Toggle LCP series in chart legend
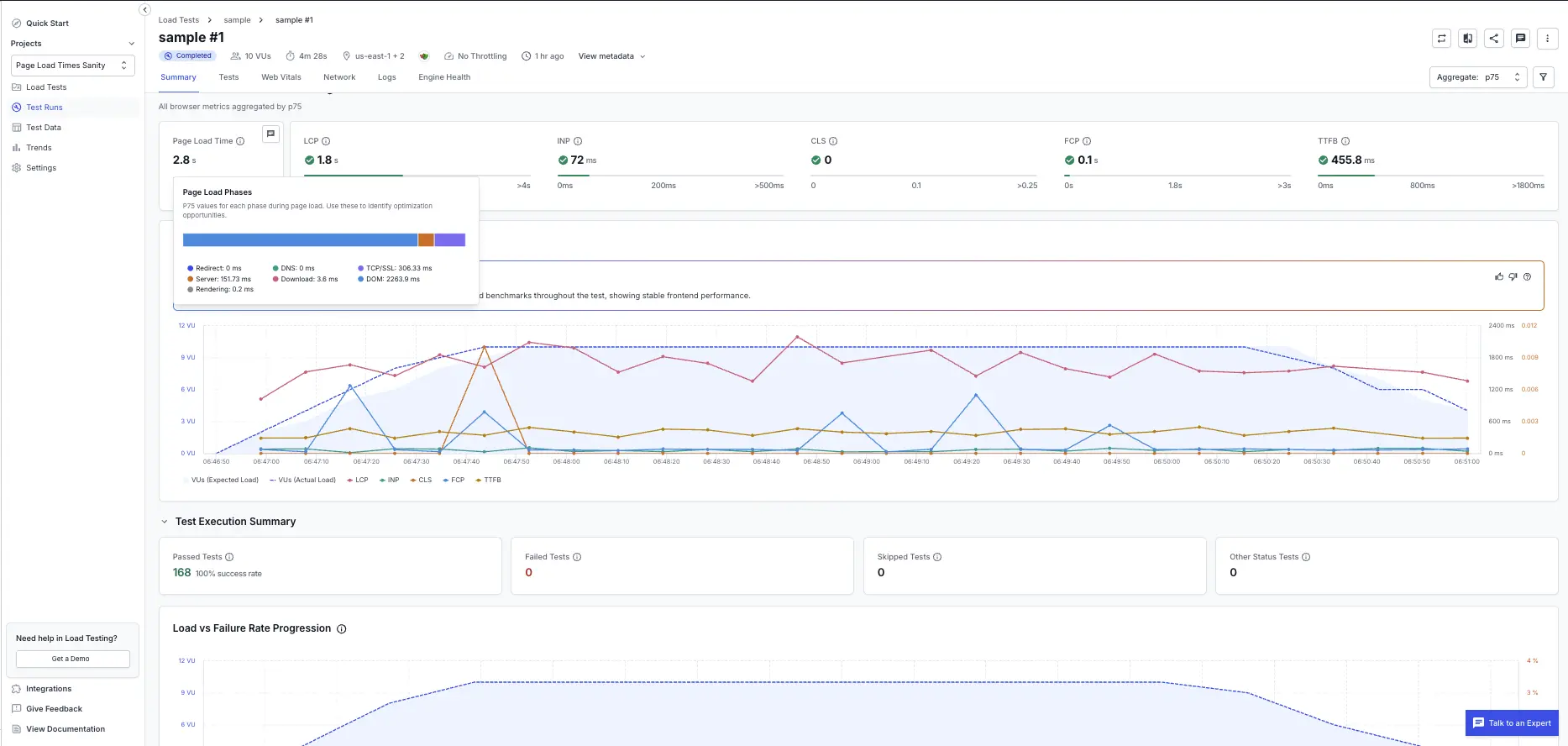The height and width of the screenshot is (746, 1568). point(358,481)
